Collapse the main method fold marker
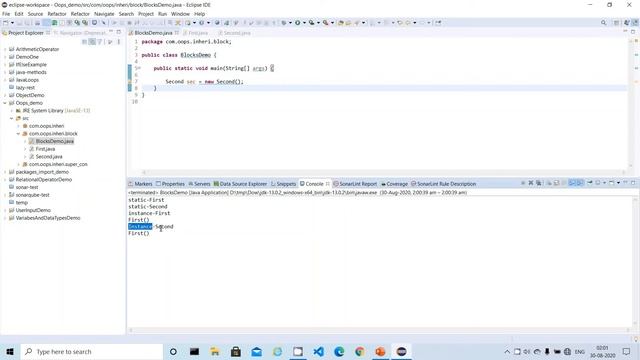Screen dimensions: 640x360 click(x=139, y=68)
